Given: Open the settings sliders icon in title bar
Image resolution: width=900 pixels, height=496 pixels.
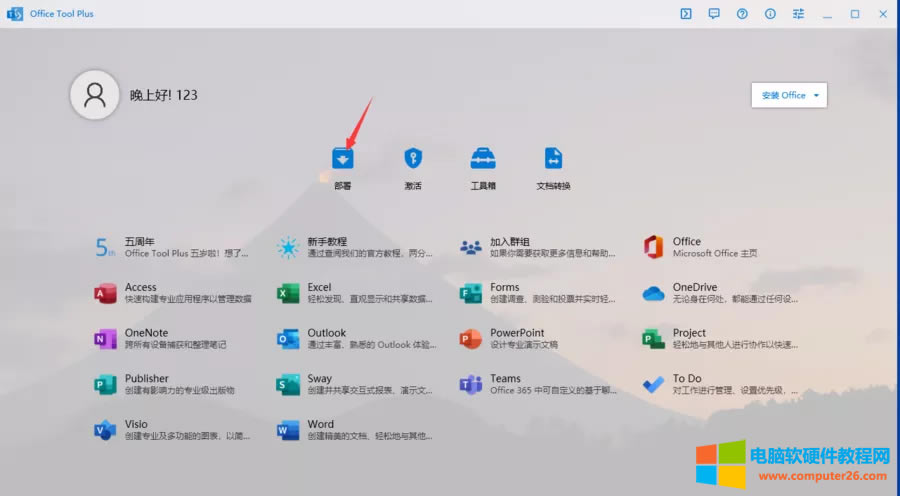Looking at the screenshot, I should tap(798, 14).
